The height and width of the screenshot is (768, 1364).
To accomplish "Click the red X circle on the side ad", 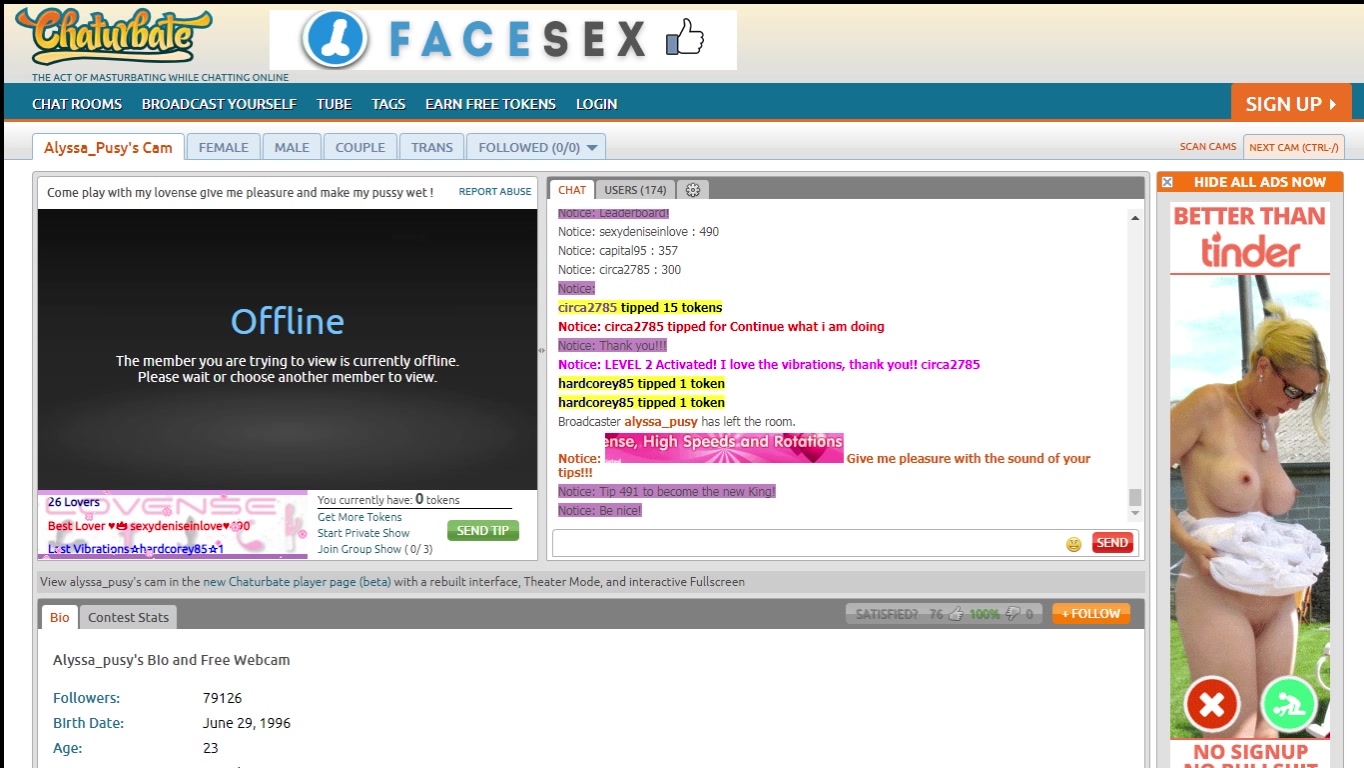I will (x=1212, y=705).
